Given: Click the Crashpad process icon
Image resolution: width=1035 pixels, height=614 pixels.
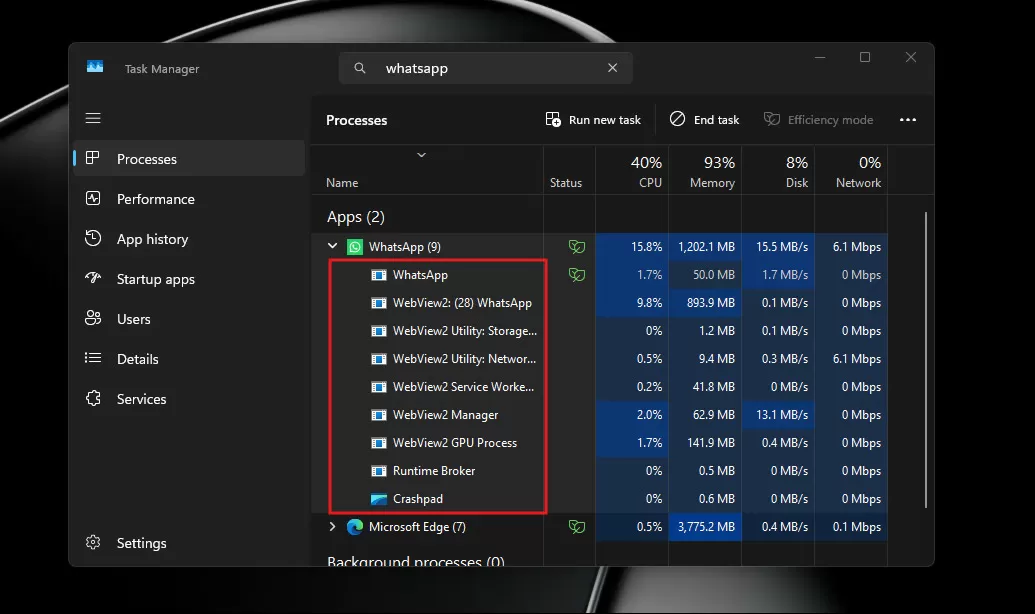Looking at the screenshot, I should point(379,499).
